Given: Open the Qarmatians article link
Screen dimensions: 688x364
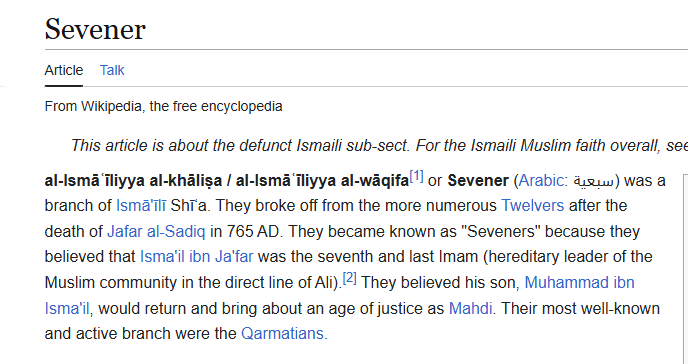Looking at the screenshot, I should click(x=283, y=334).
